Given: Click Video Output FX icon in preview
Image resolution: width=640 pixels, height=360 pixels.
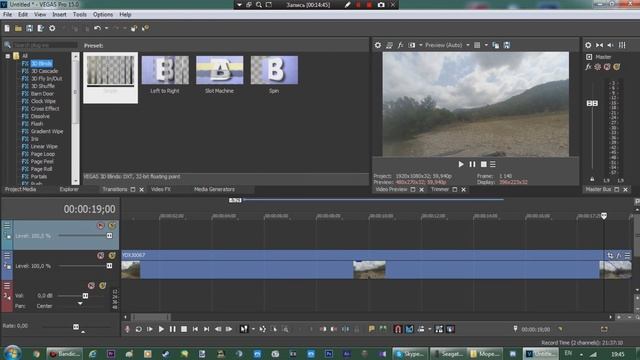Looking at the screenshot, I should (400, 45).
